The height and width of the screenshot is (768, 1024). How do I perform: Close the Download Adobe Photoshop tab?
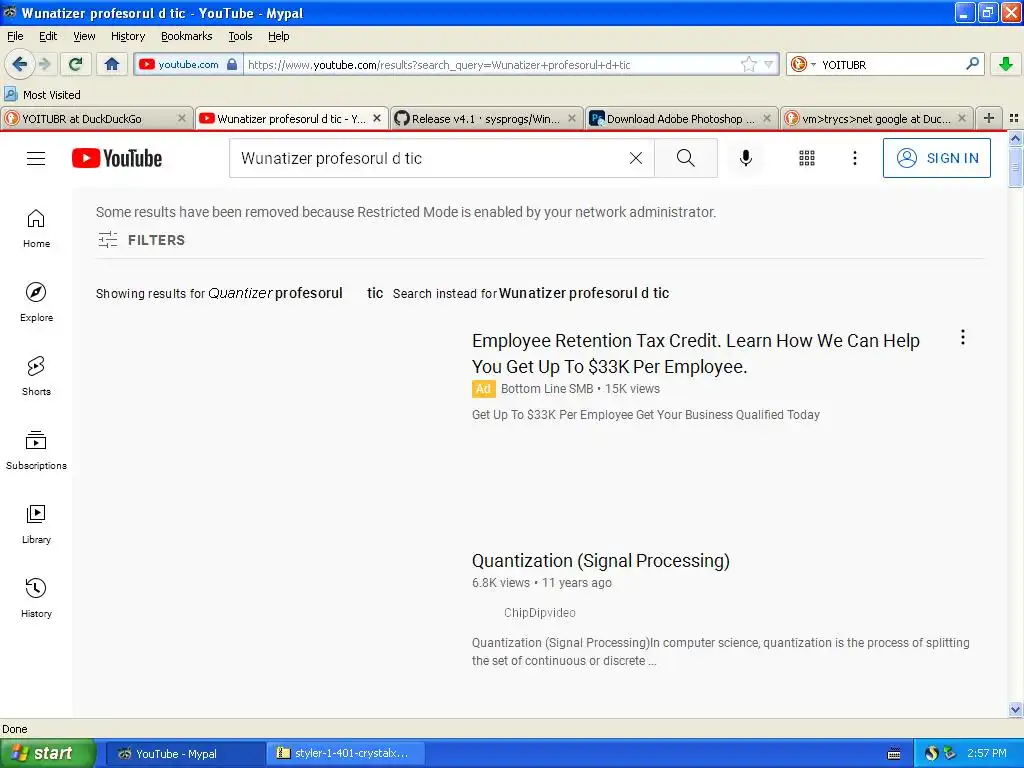767,118
